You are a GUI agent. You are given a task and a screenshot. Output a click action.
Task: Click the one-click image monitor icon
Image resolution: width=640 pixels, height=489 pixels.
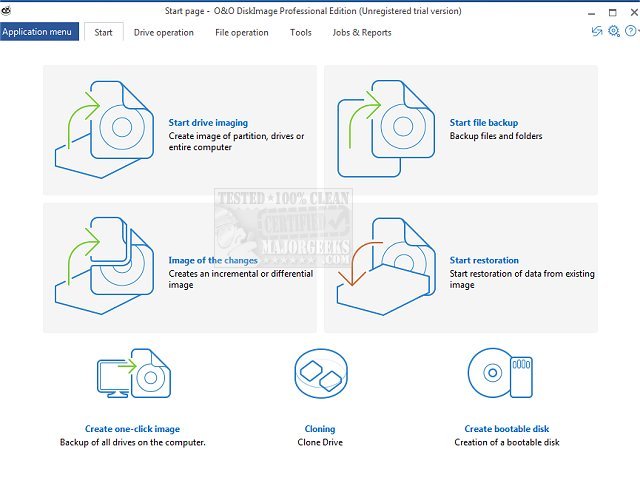(134, 373)
